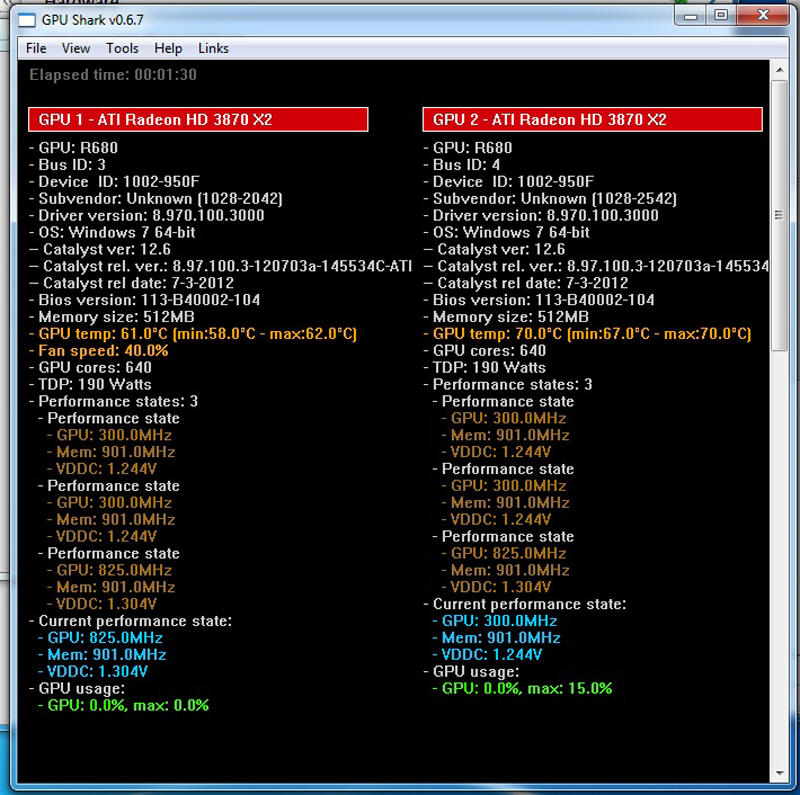Viewport: 800px width, 795px height.
Task: Maximize the GPU Shark window
Action: [x=721, y=15]
